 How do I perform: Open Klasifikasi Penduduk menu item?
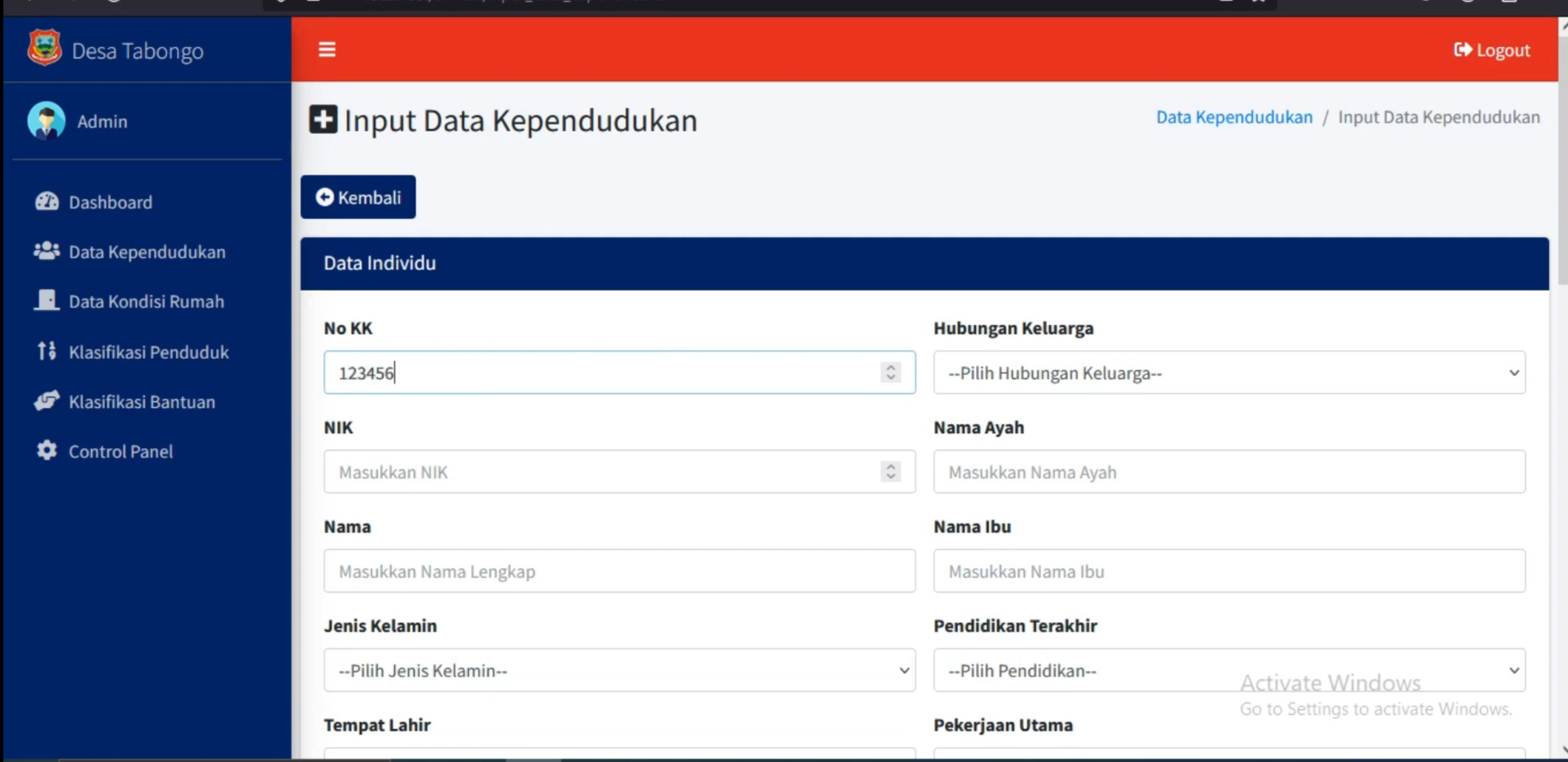[149, 352]
